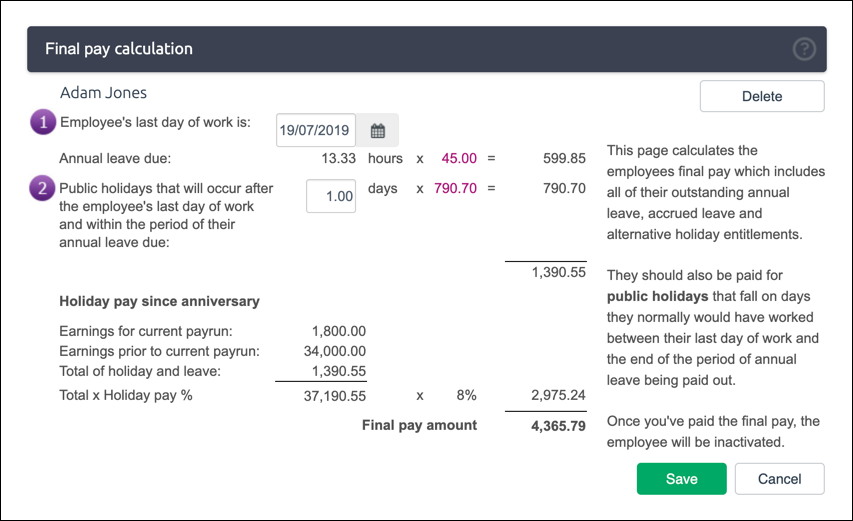Save the final pay calculation
The width and height of the screenshot is (853, 521).
pos(681,479)
